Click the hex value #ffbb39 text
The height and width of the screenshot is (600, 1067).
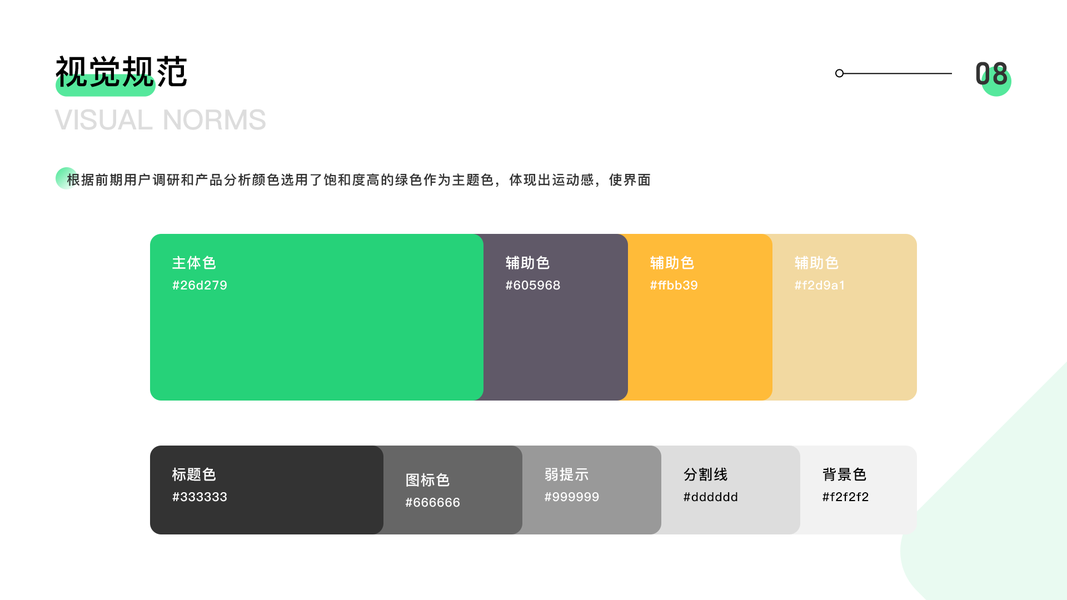(674, 286)
